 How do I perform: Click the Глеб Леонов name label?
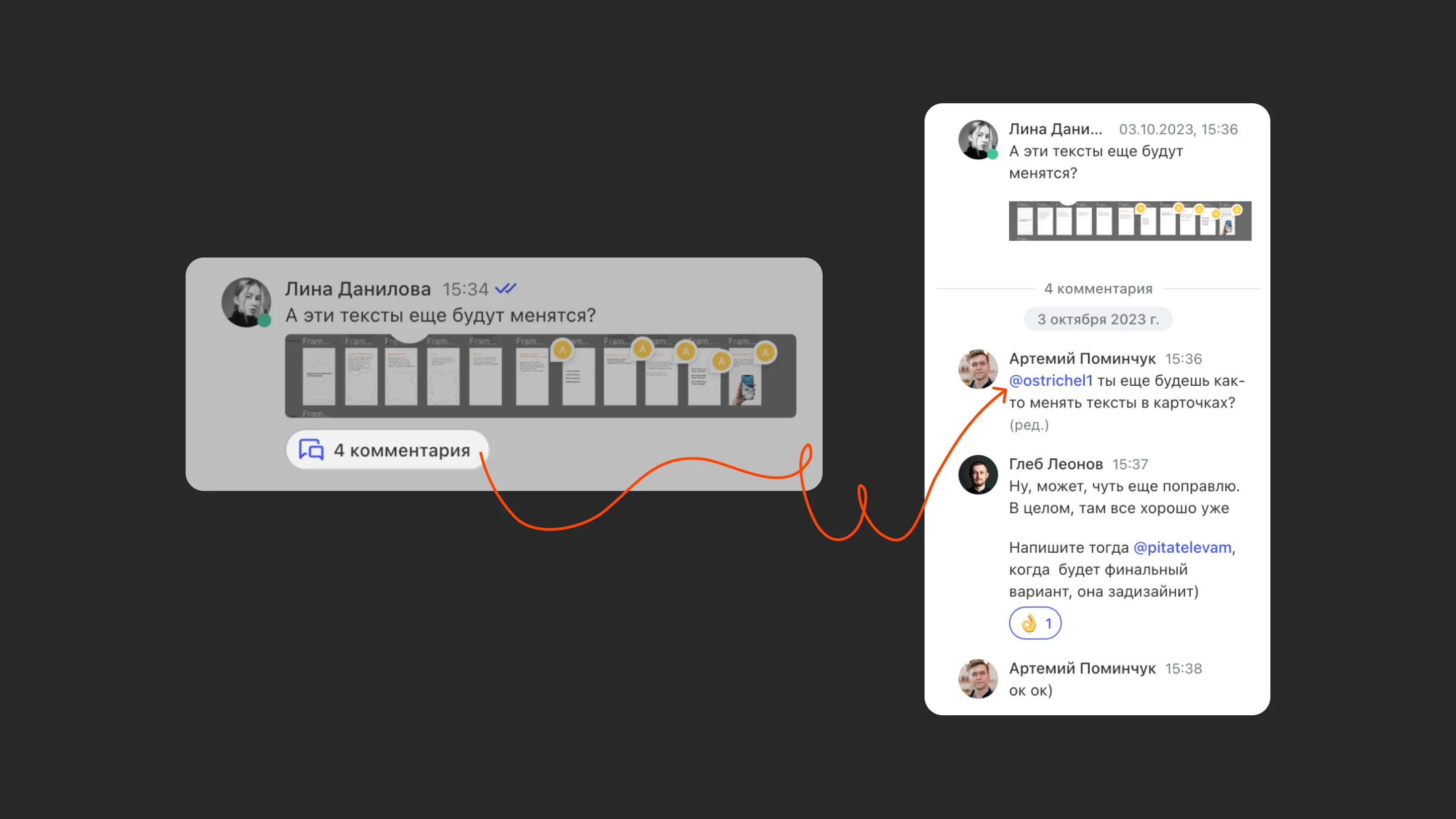(x=1056, y=464)
